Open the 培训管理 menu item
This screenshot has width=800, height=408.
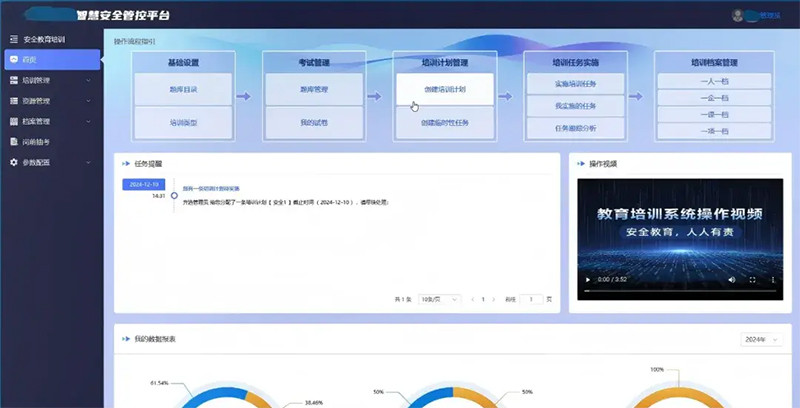51,80
